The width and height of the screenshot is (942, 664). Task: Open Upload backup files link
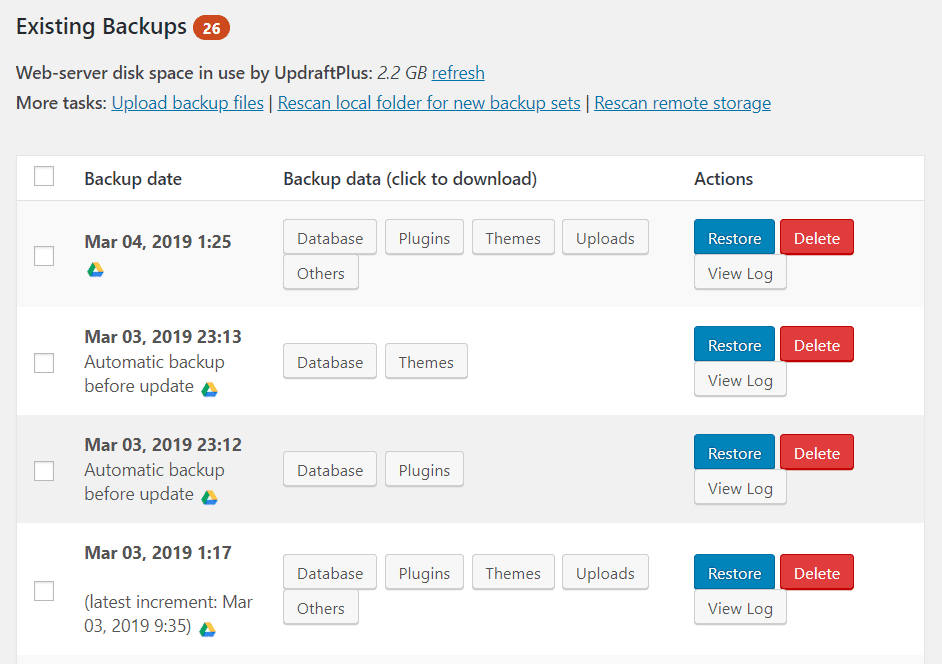(187, 103)
